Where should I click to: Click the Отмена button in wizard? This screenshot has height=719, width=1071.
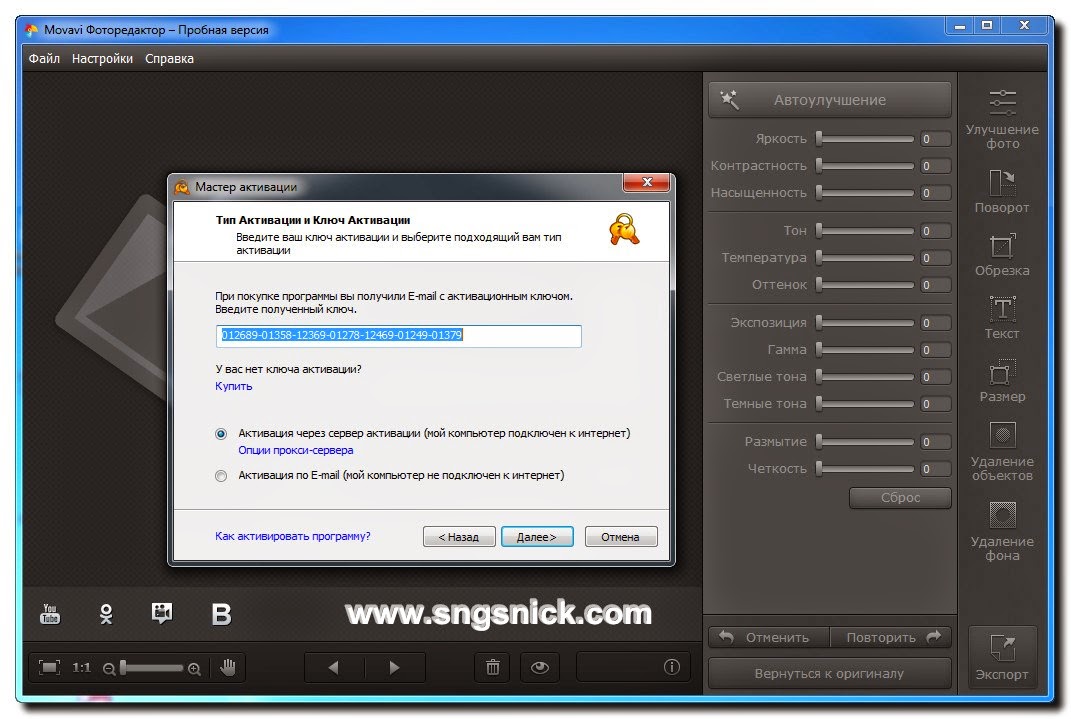620,537
